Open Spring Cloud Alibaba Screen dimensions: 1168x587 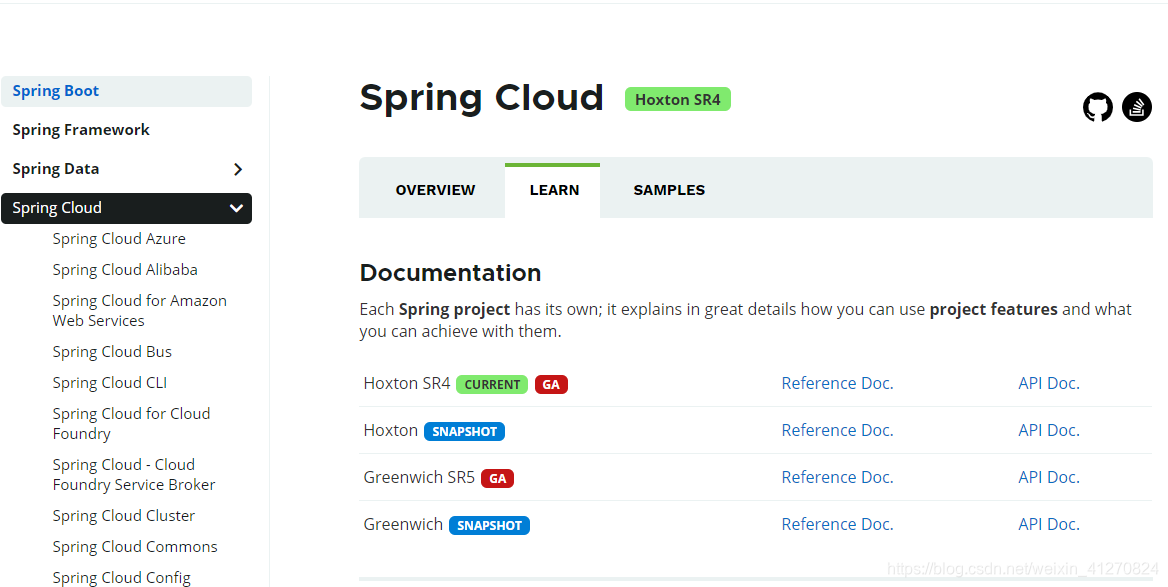coord(125,270)
